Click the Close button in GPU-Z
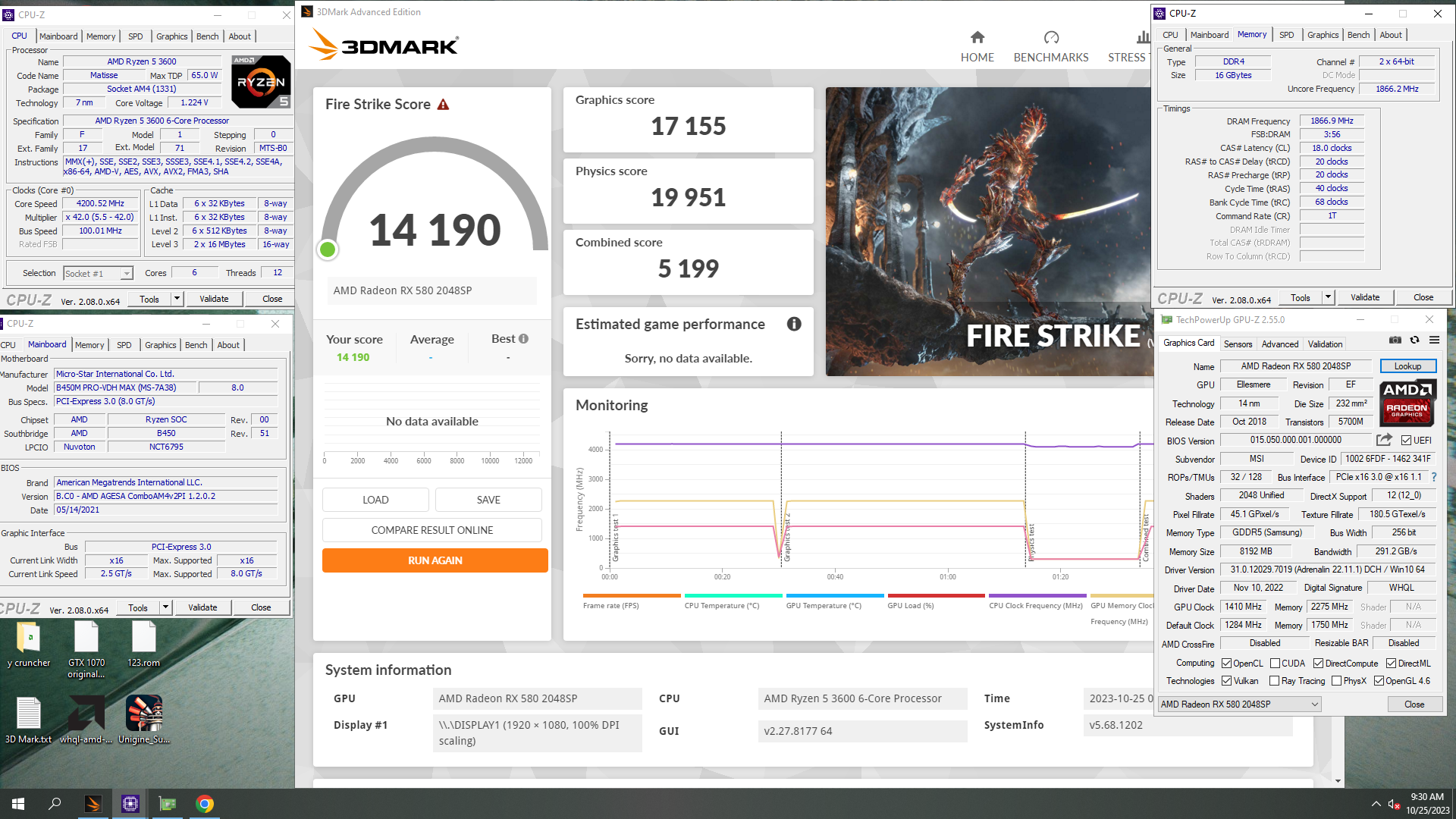This screenshot has width=1456, height=819. [1414, 704]
